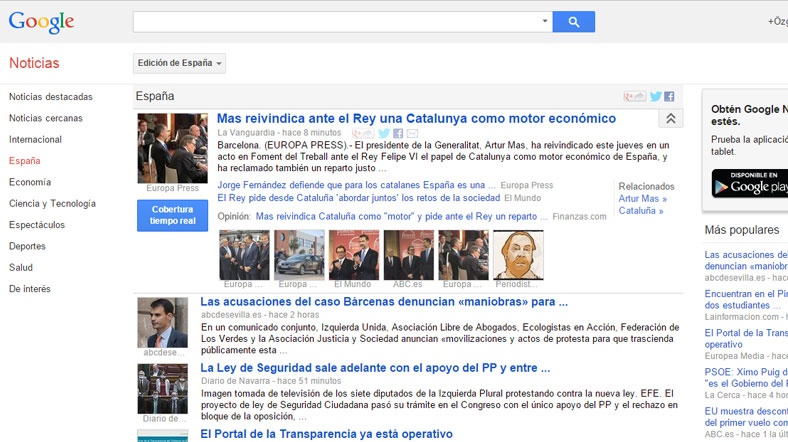Open the abcdesevilla story thumbnail
The image size is (788, 442).
pos(162,322)
